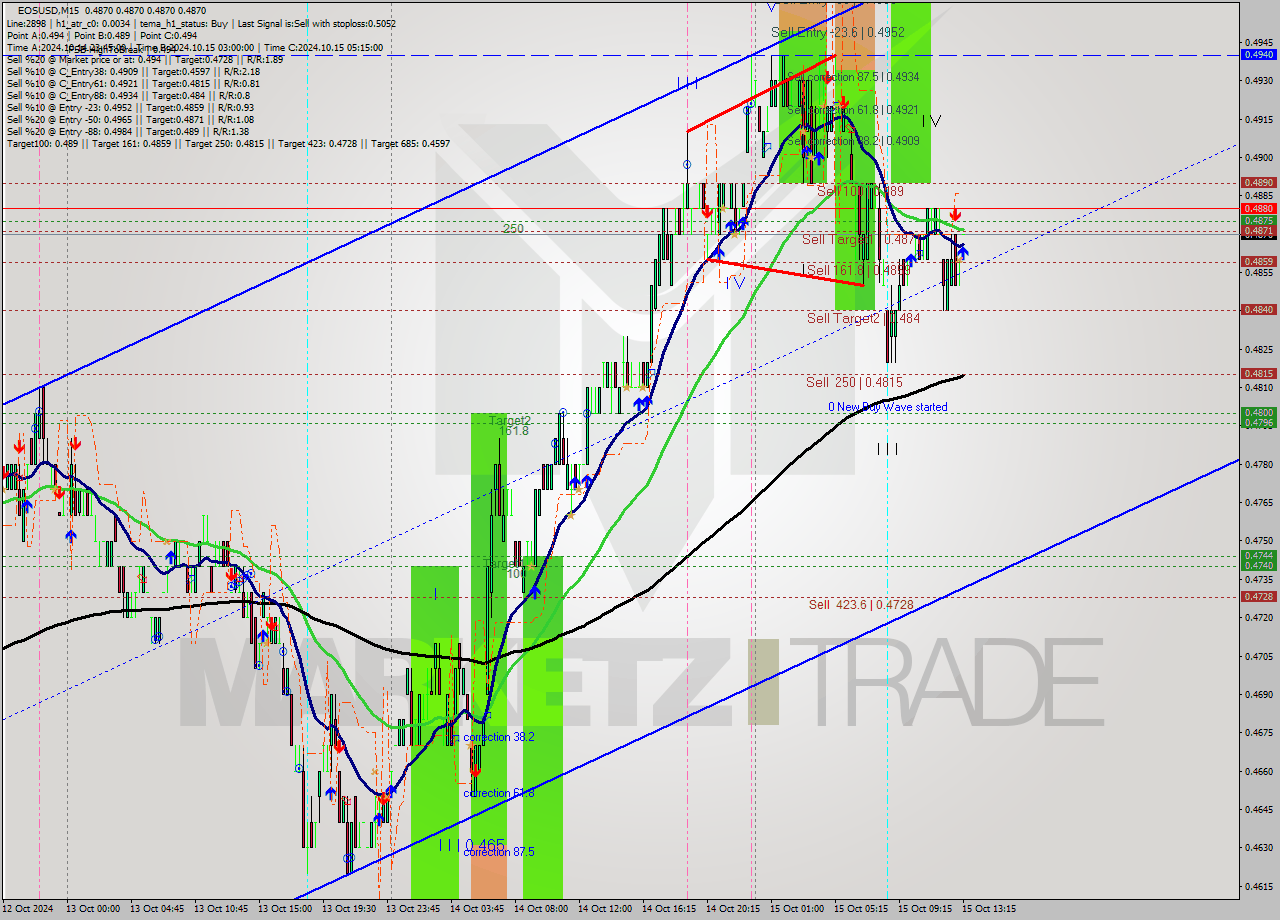
Task: Click the '0.4690' price scale value
Action: click(1258, 694)
